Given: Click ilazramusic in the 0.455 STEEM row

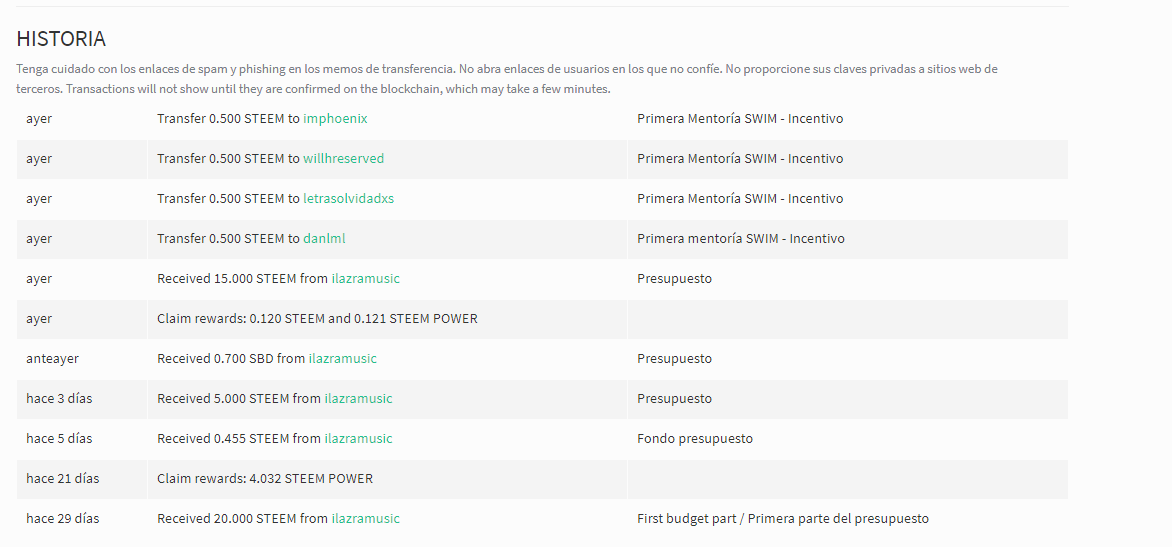Looking at the screenshot, I should (358, 439).
